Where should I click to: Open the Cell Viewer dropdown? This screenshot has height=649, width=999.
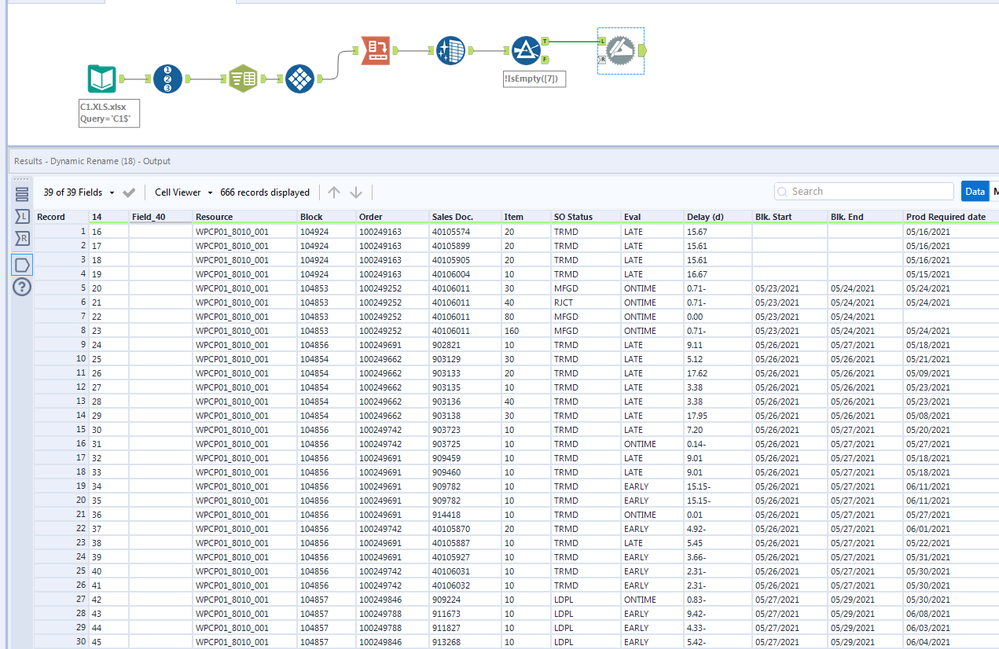point(183,192)
